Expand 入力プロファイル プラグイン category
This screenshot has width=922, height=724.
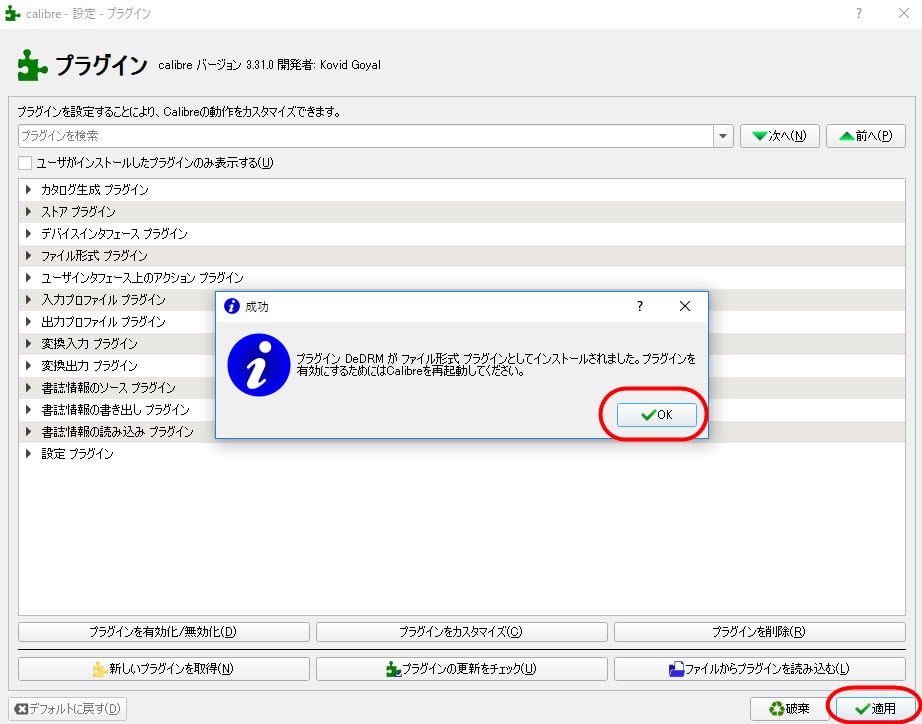(28, 299)
